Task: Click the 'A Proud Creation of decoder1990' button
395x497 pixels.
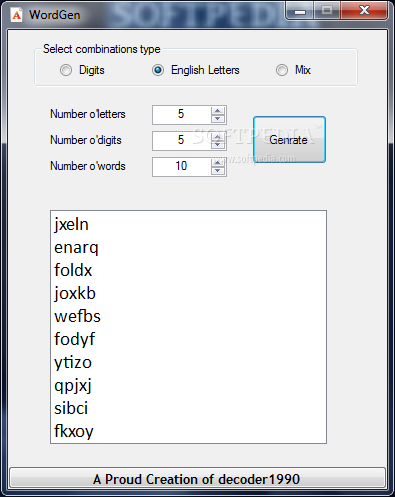Action: click(x=197, y=479)
